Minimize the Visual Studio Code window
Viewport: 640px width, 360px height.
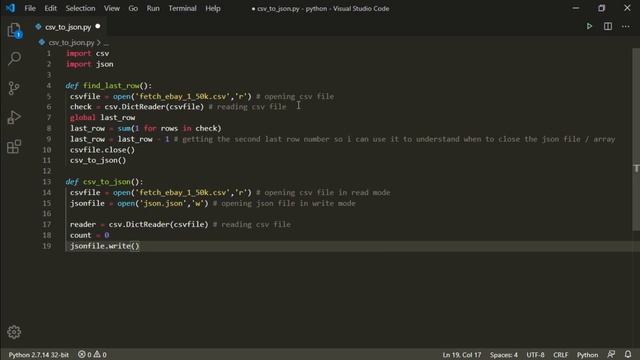(576, 8)
